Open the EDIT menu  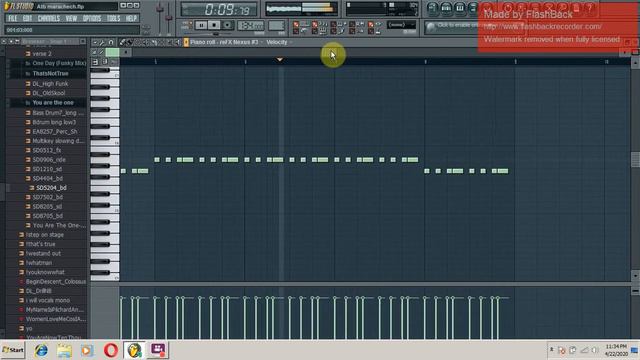coord(27,18)
